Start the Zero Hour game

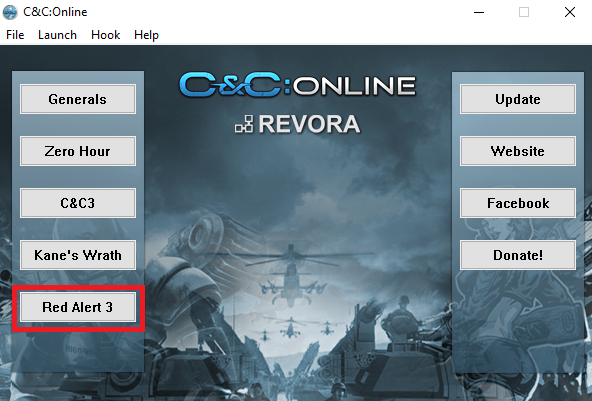point(78,151)
